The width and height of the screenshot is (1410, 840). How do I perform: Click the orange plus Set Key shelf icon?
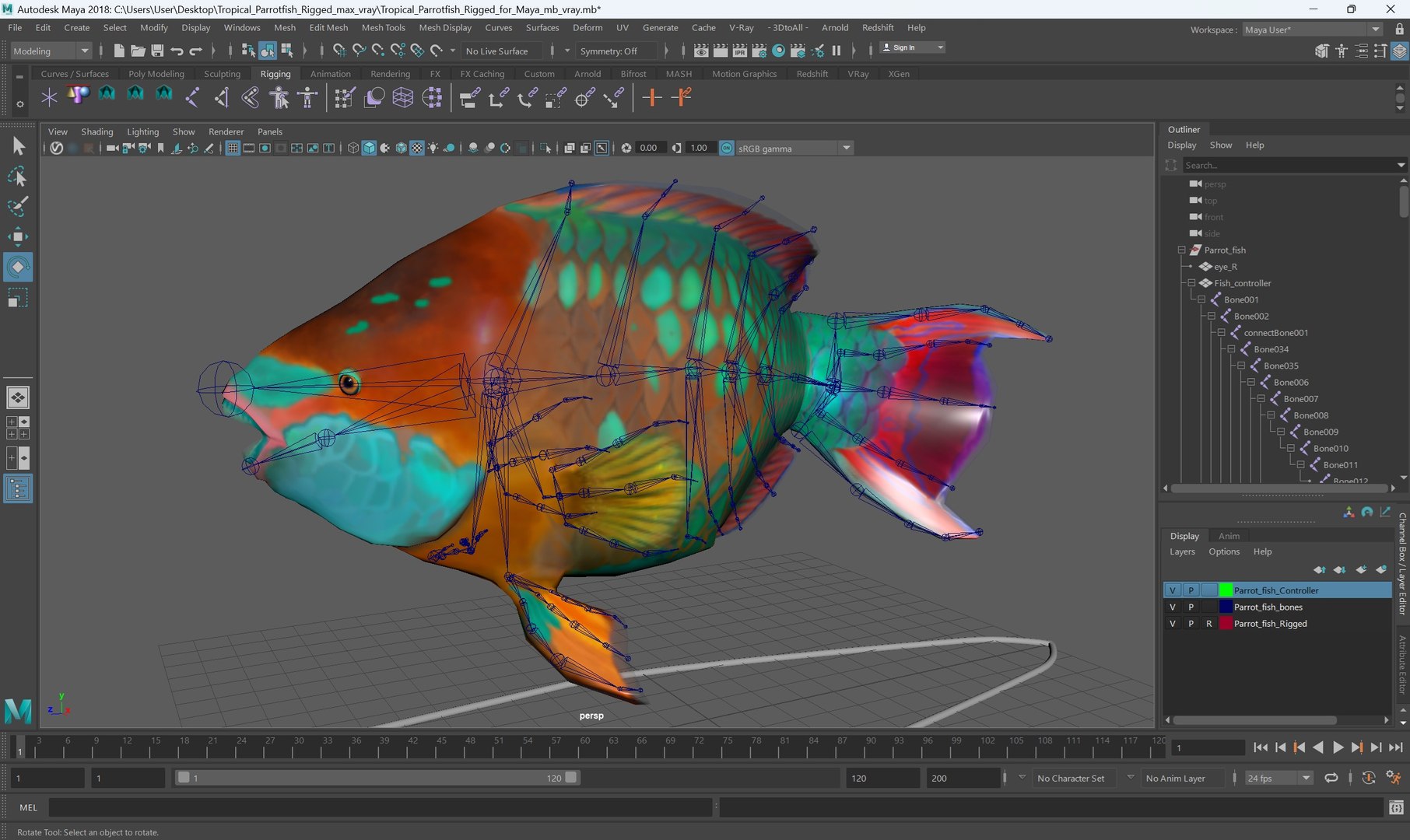point(651,98)
